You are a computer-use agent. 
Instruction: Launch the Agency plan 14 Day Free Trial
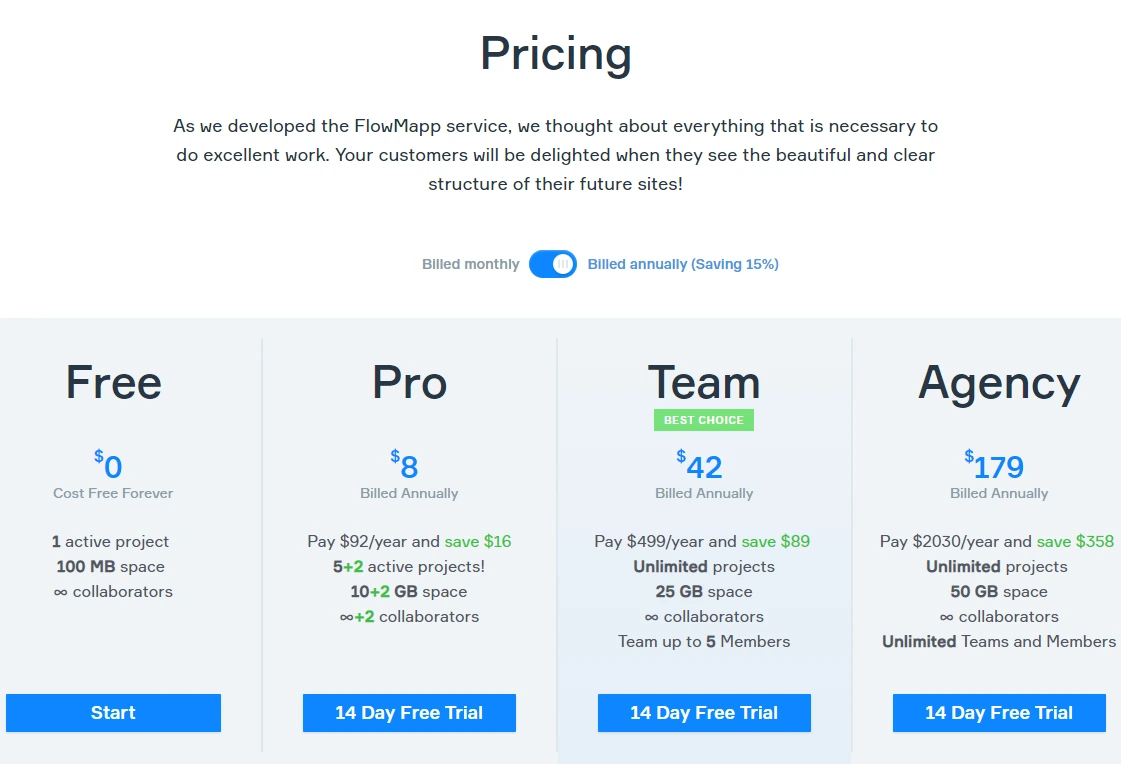pos(999,713)
